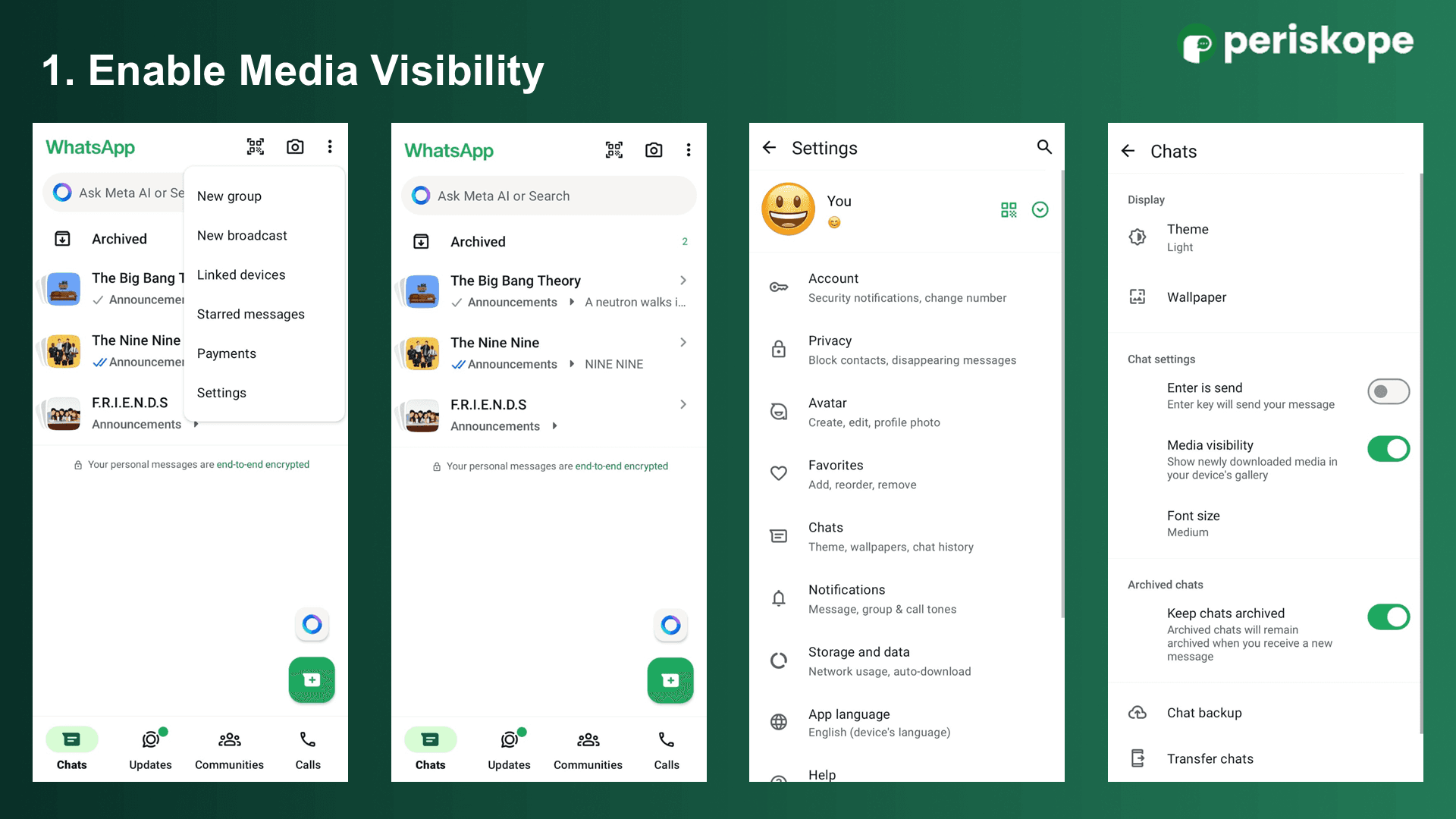Select Settings from the popup menu
The height and width of the screenshot is (819, 1456).
click(x=221, y=393)
